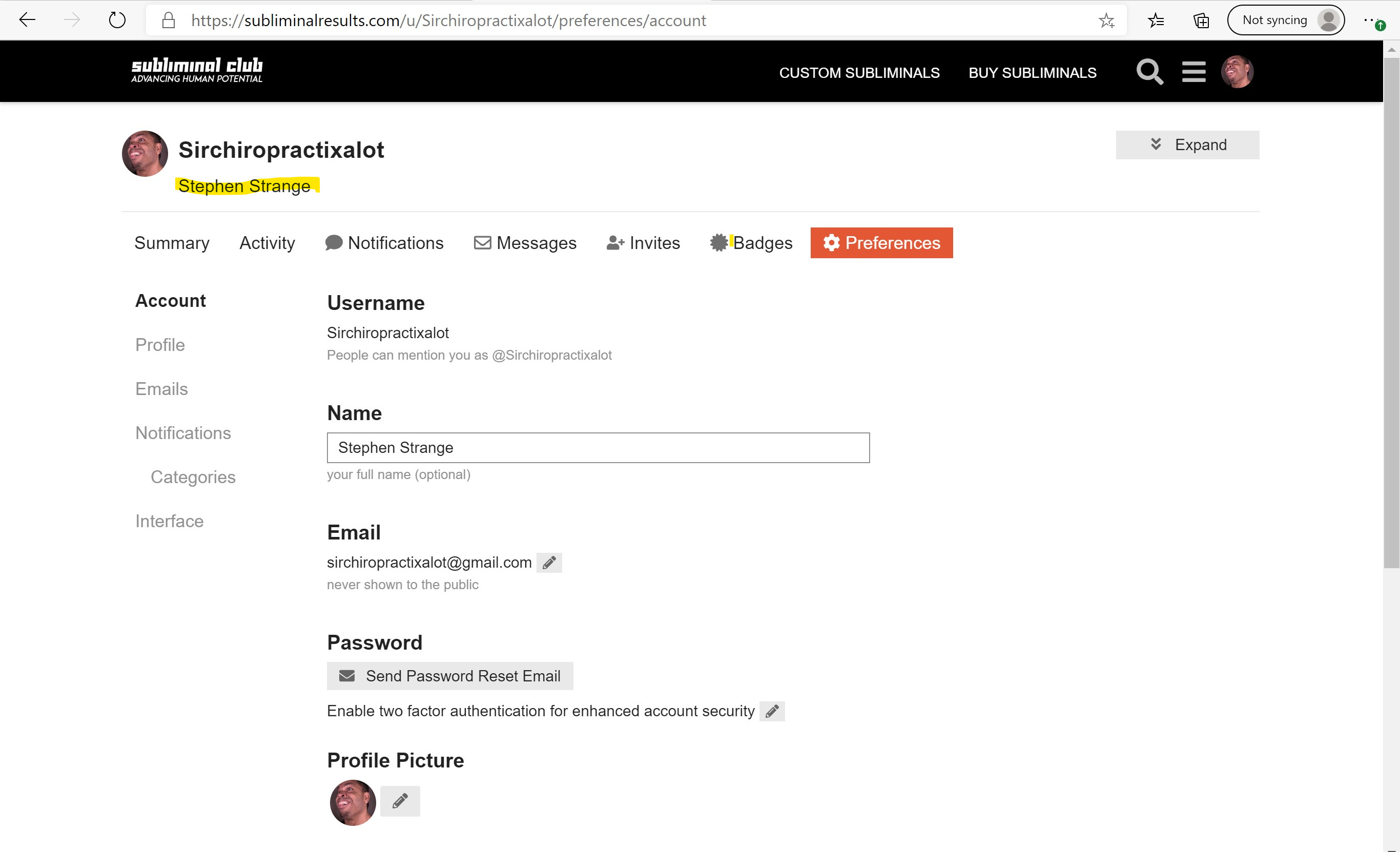Click the Not syncing profile button
The image size is (1400, 852).
coord(1286,20)
